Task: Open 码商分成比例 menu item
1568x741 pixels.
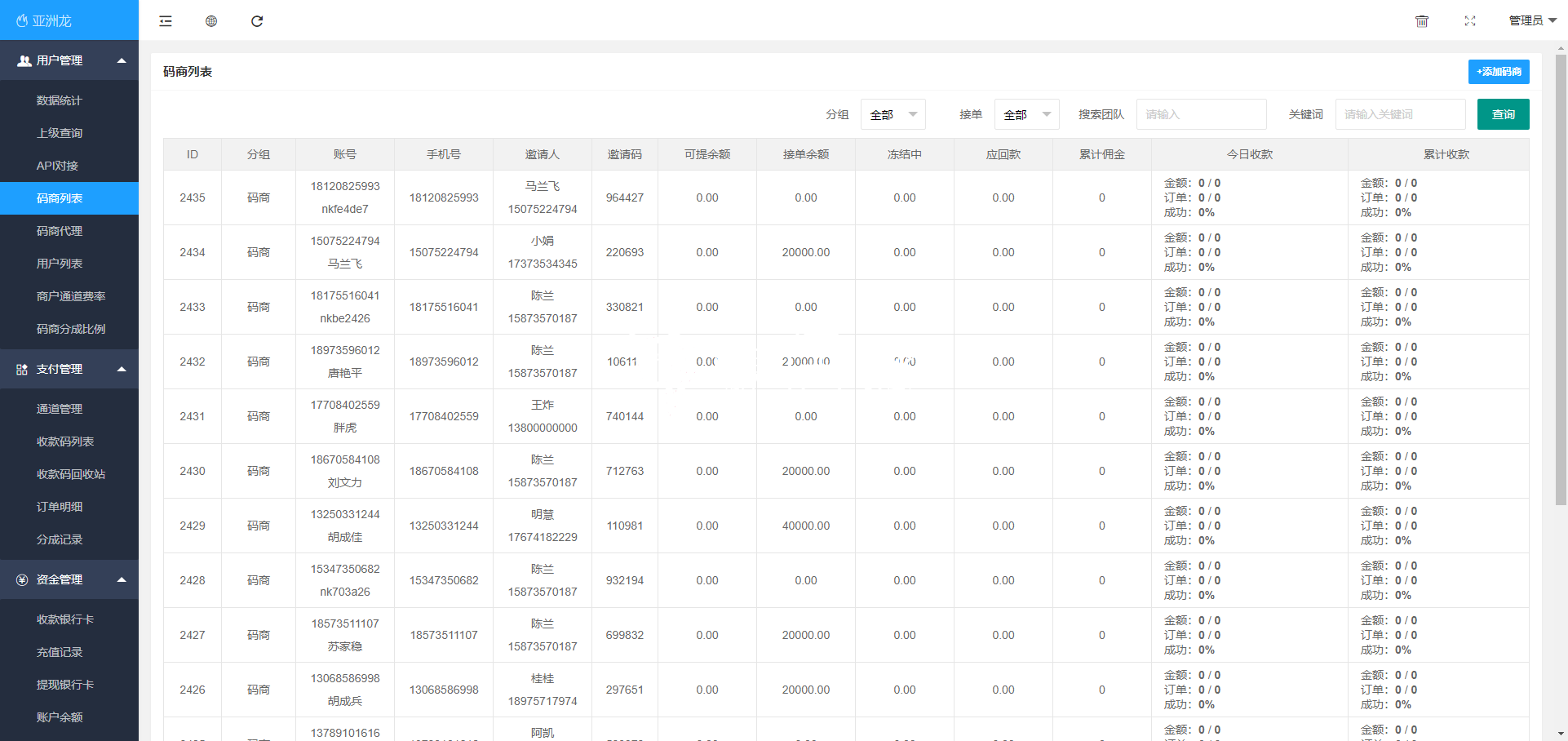Action: (69, 329)
